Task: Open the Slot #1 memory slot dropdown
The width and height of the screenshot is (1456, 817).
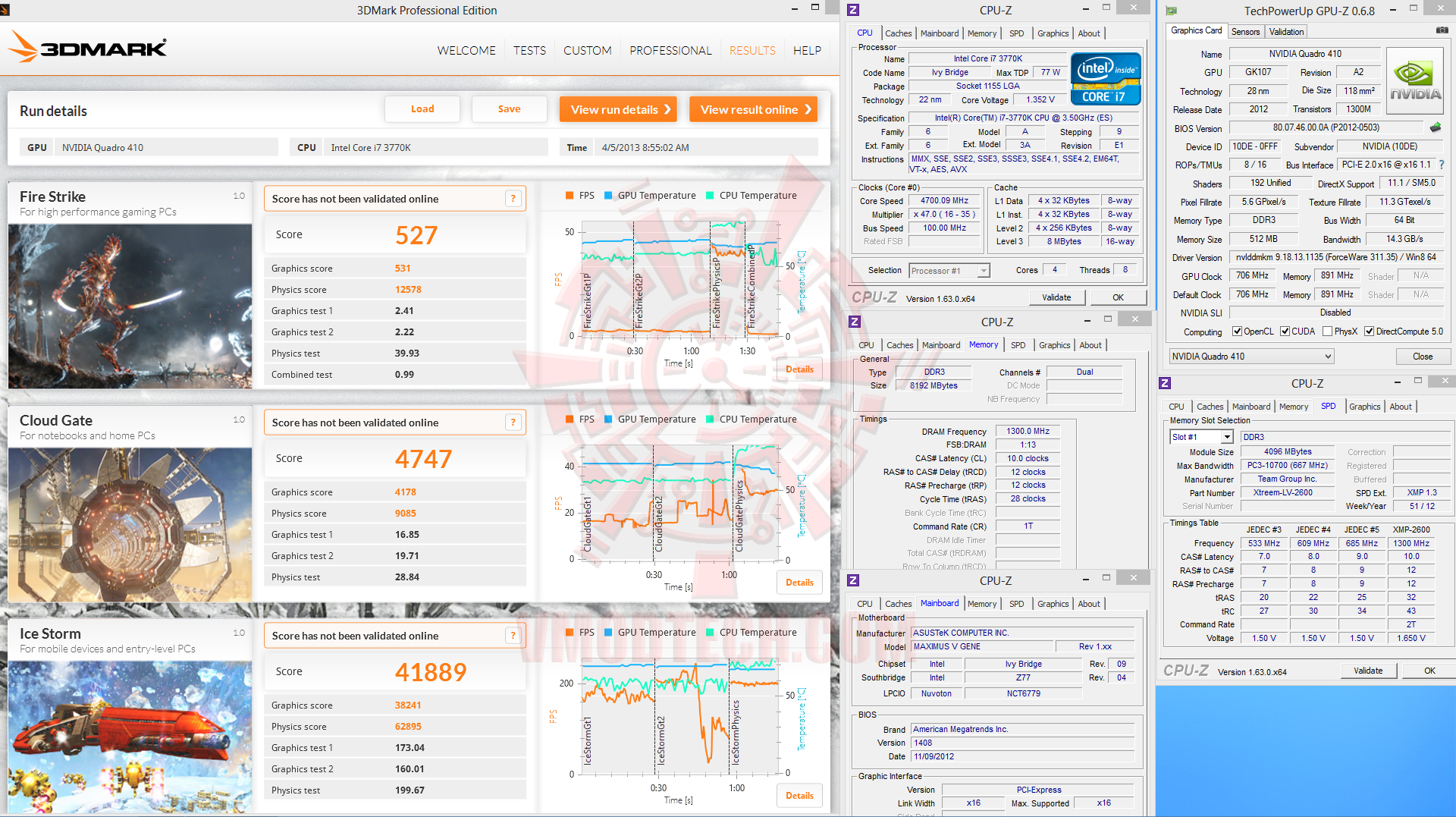Action: [x=1202, y=437]
